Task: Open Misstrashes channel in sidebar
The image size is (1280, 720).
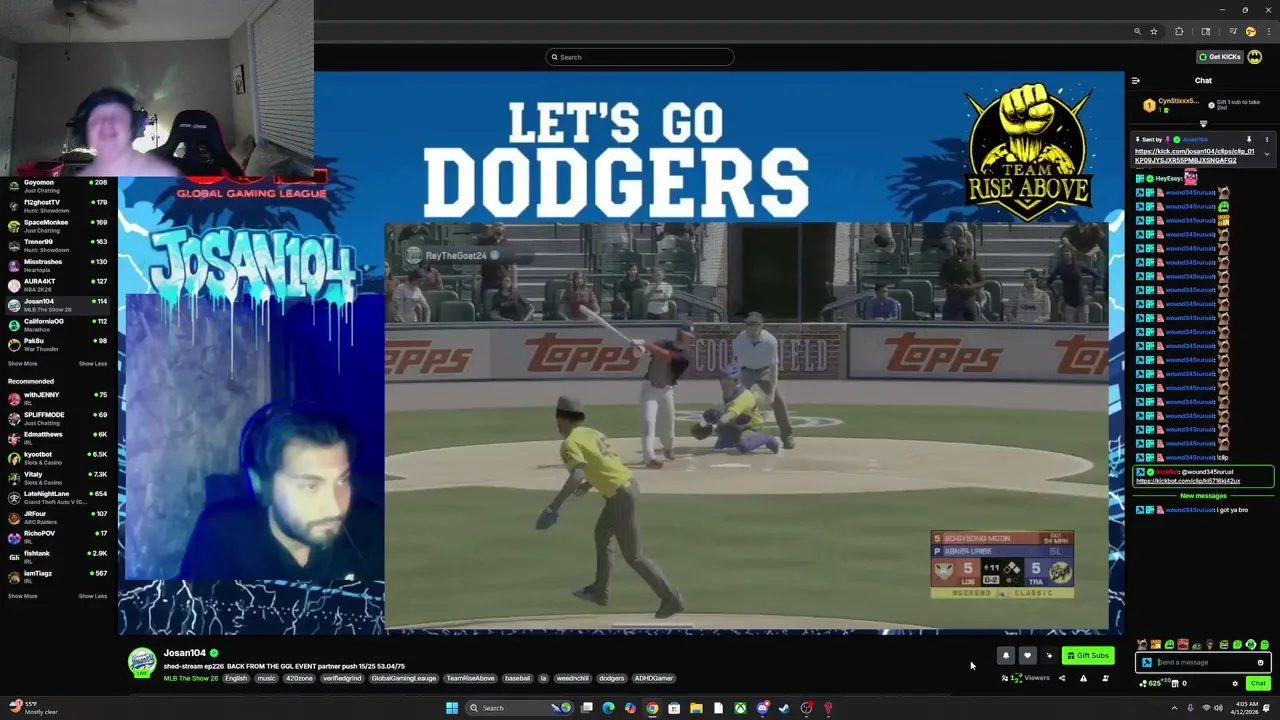Action: point(58,265)
